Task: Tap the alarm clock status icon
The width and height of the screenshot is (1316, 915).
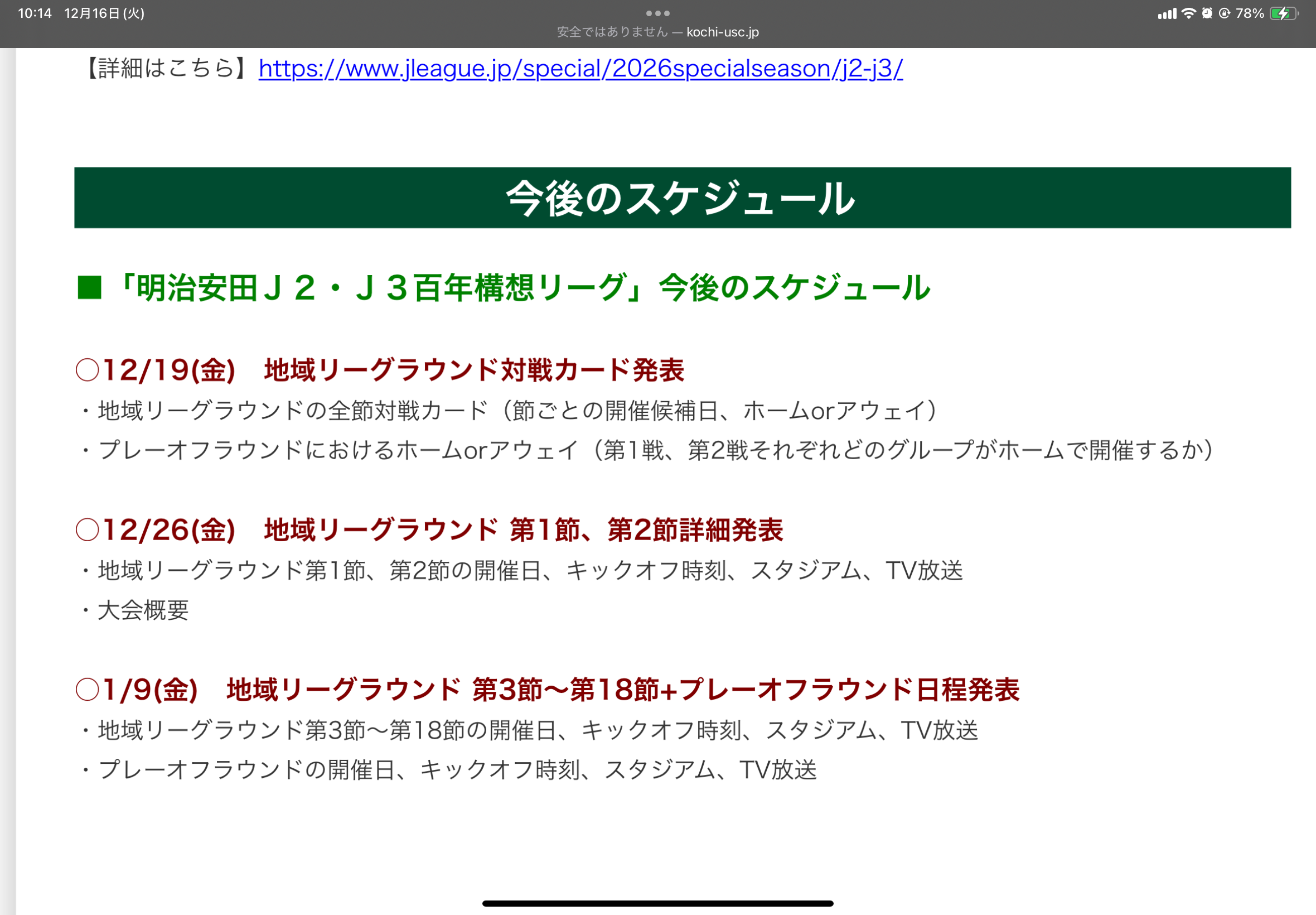Action: (x=1207, y=13)
